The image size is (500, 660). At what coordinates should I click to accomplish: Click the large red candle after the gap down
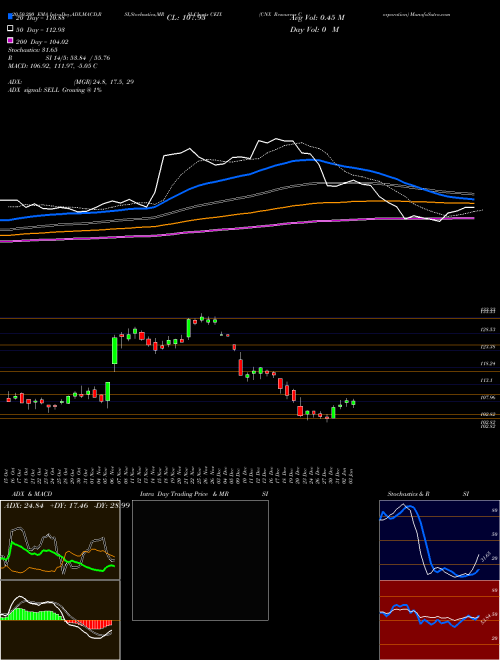[x=240, y=367]
